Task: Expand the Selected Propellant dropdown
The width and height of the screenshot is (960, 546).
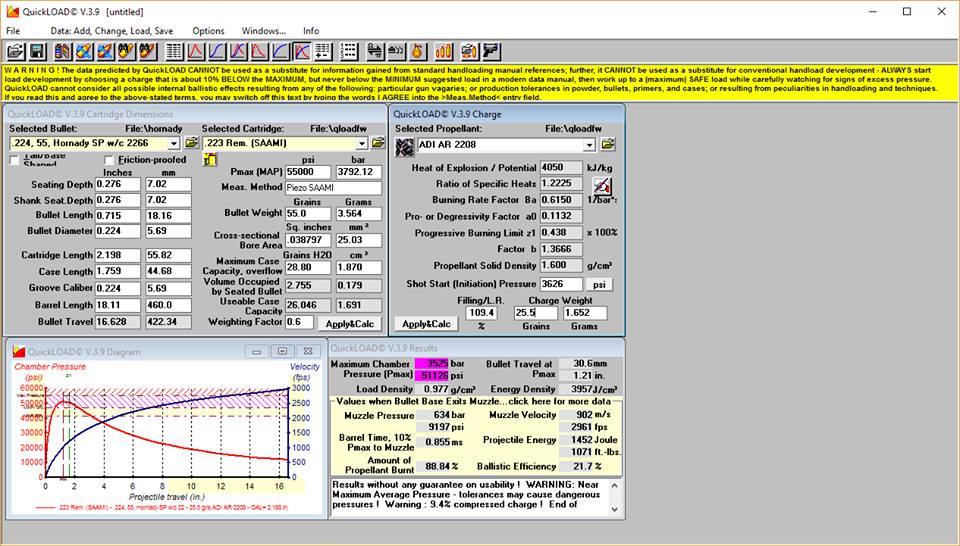Action: 589,145
